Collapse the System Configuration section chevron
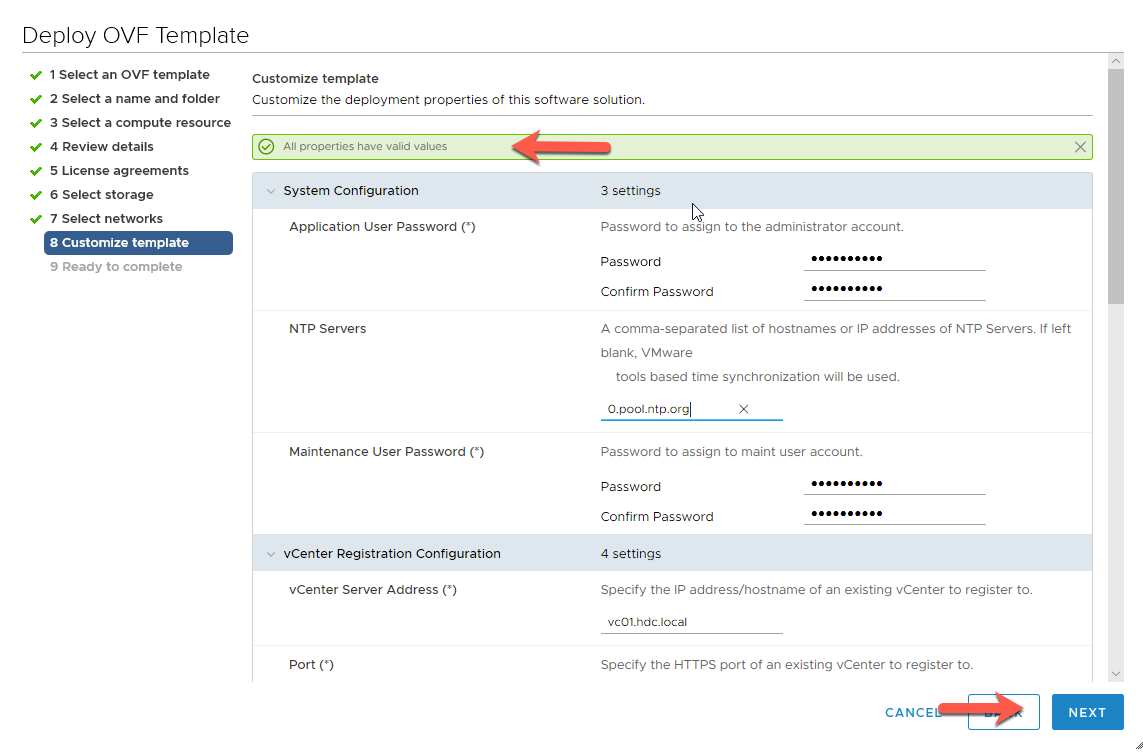1143x753 pixels. [270, 190]
